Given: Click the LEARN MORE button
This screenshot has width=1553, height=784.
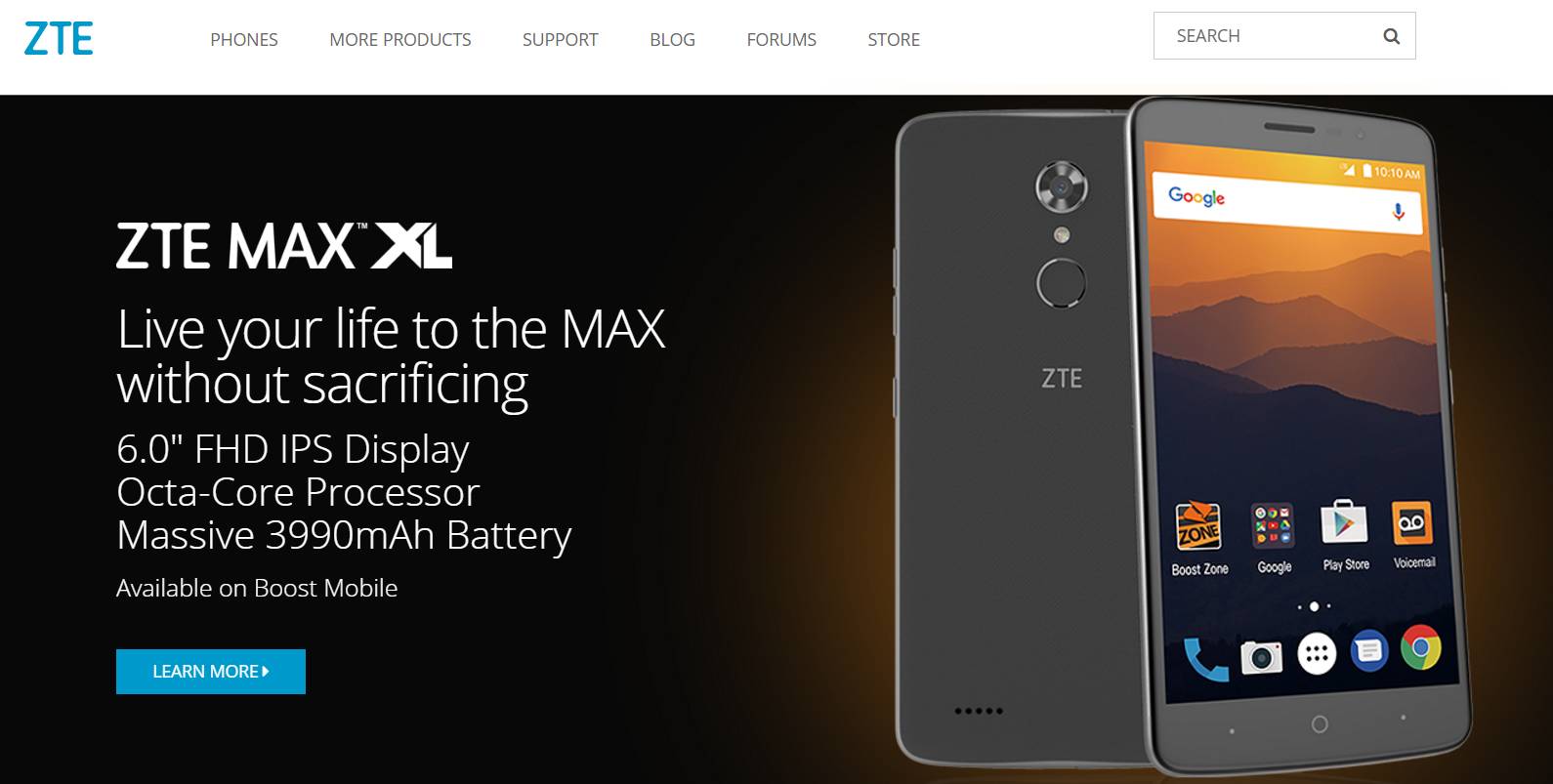Looking at the screenshot, I should click(x=211, y=672).
